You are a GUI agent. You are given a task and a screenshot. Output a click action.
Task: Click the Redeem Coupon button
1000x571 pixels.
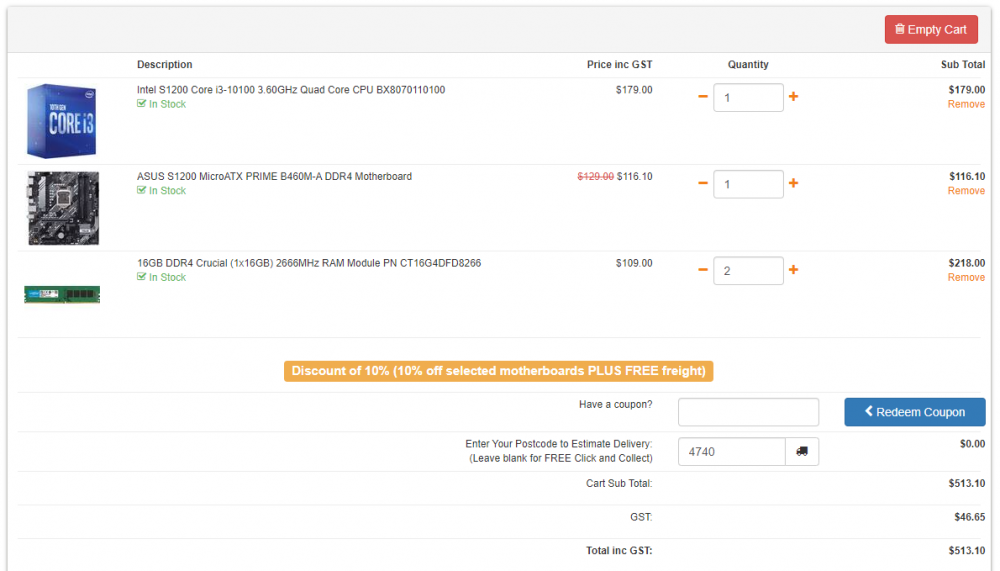pyautogui.click(x=915, y=412)
